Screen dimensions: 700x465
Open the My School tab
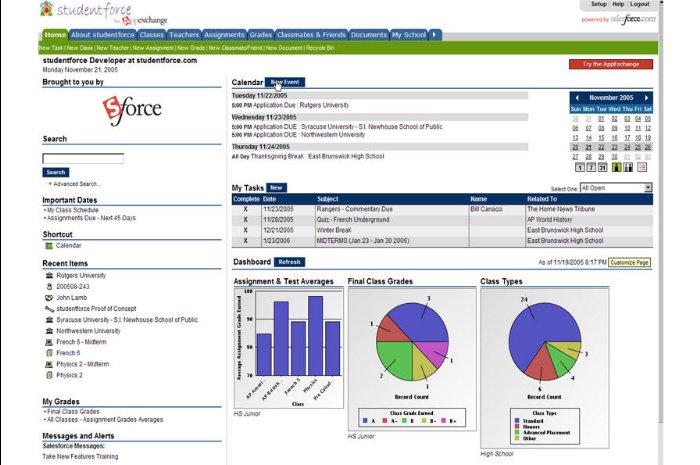point(409,35)
